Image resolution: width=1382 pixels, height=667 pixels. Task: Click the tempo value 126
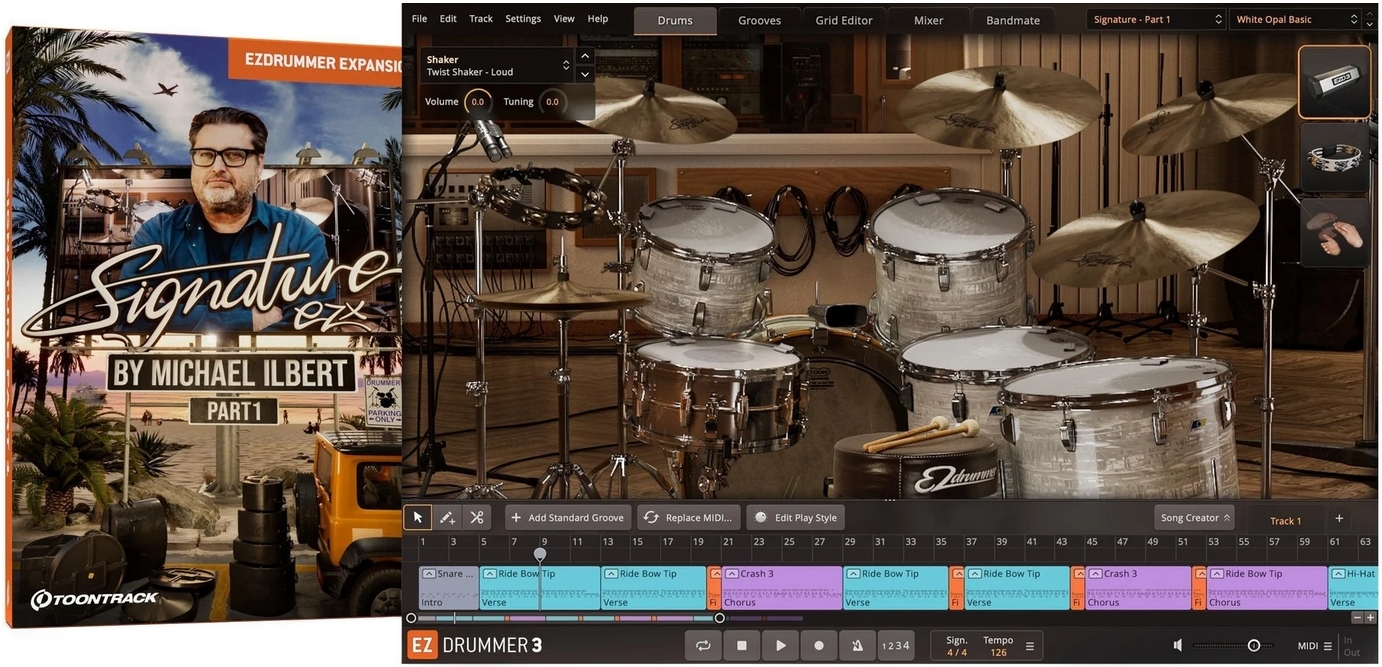998,652
